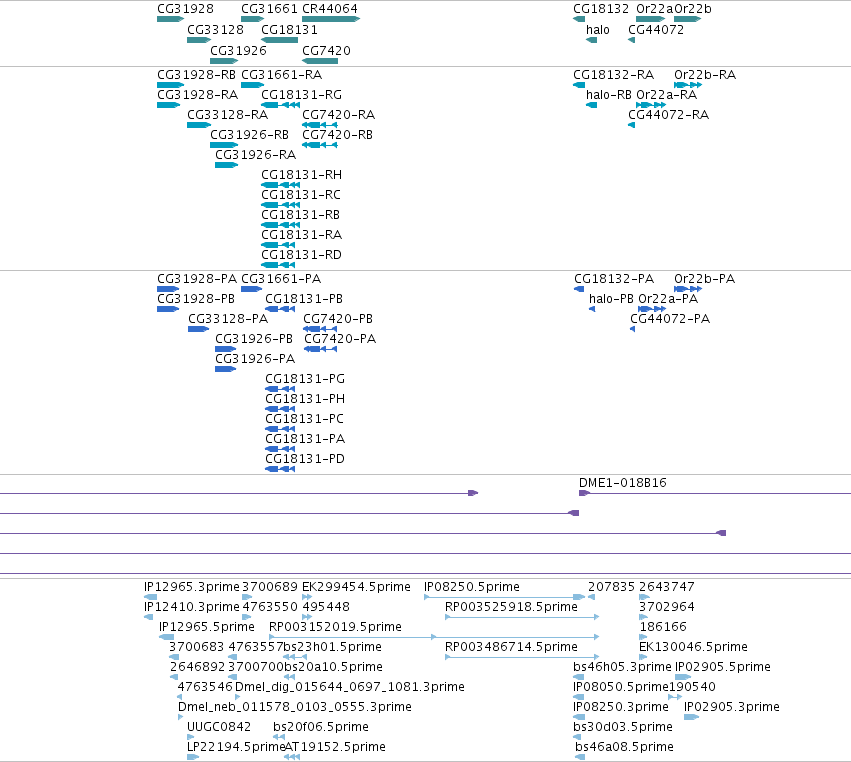851x762 pixels.
Task: Select the LP22194.5prime EST label
Action: pos(236,746)
